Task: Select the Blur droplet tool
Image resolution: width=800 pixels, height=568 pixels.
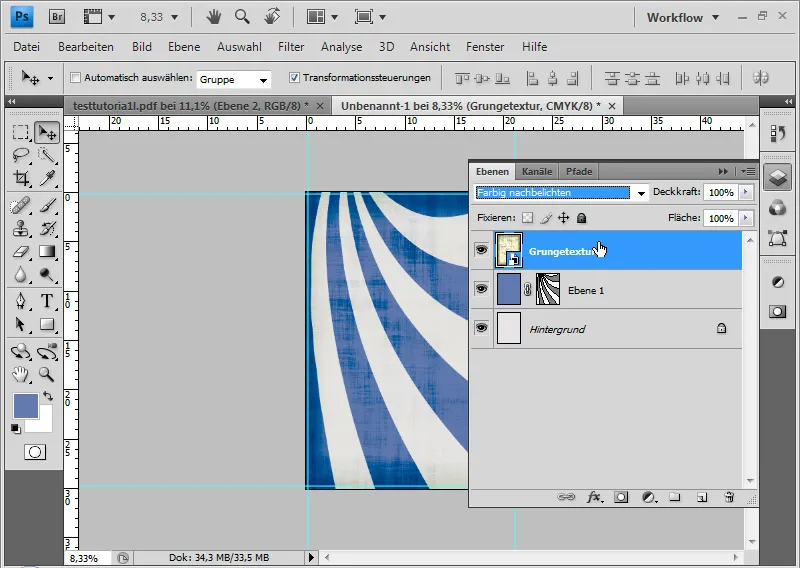Action: pyautogui.click(x=20, y=275)
